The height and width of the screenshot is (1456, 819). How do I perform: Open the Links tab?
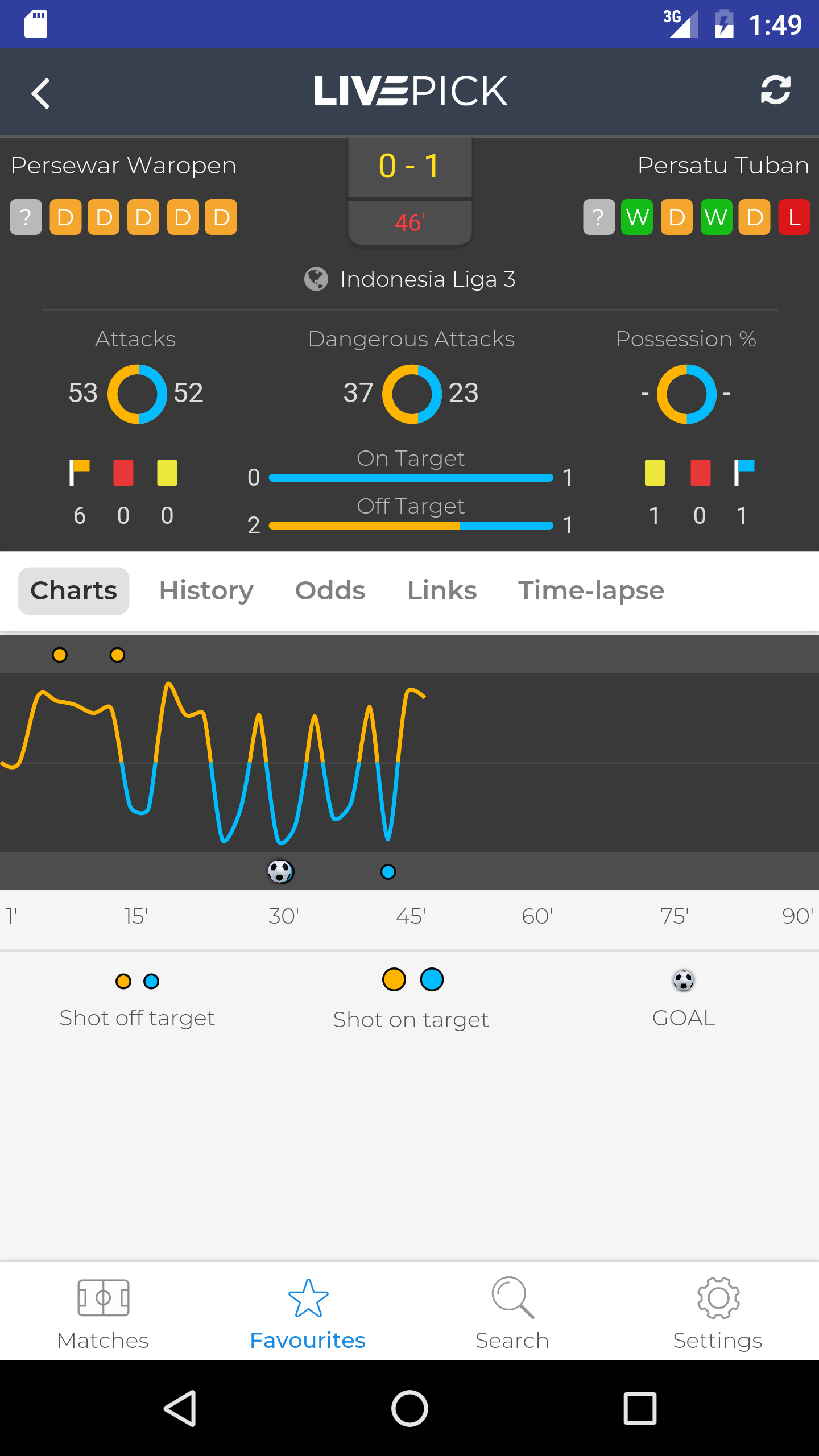(442, 591)
